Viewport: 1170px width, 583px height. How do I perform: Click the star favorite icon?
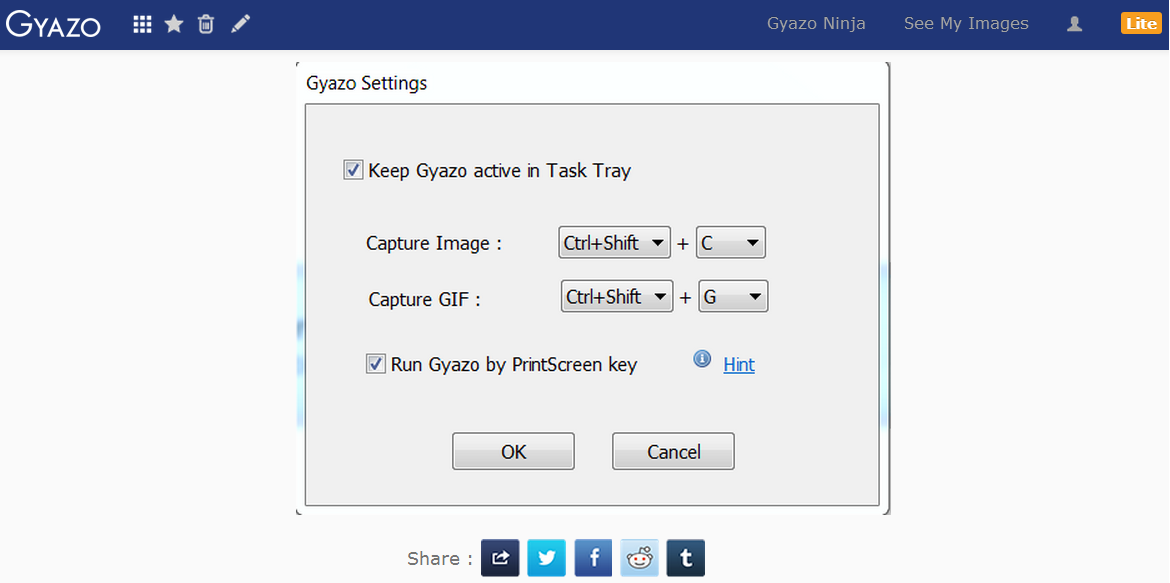point(174,25)
